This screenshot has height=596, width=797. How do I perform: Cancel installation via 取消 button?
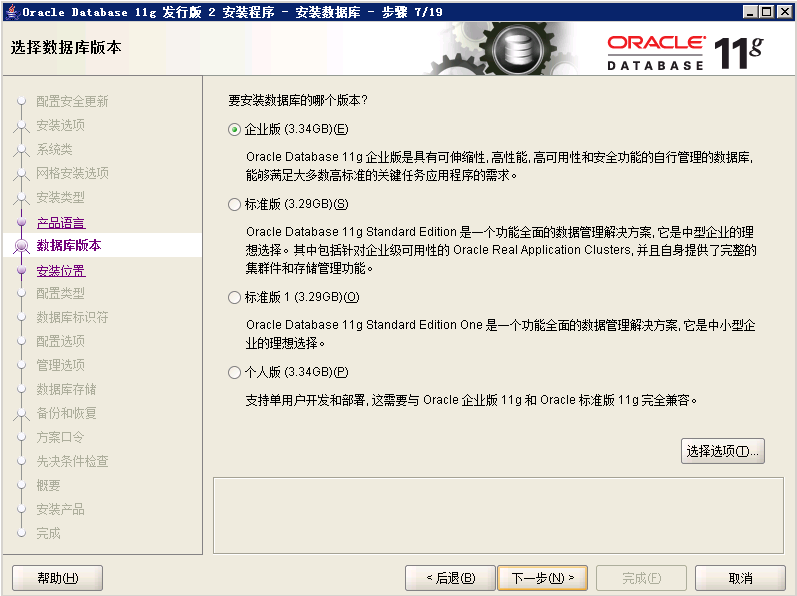[x=740, y=578]
